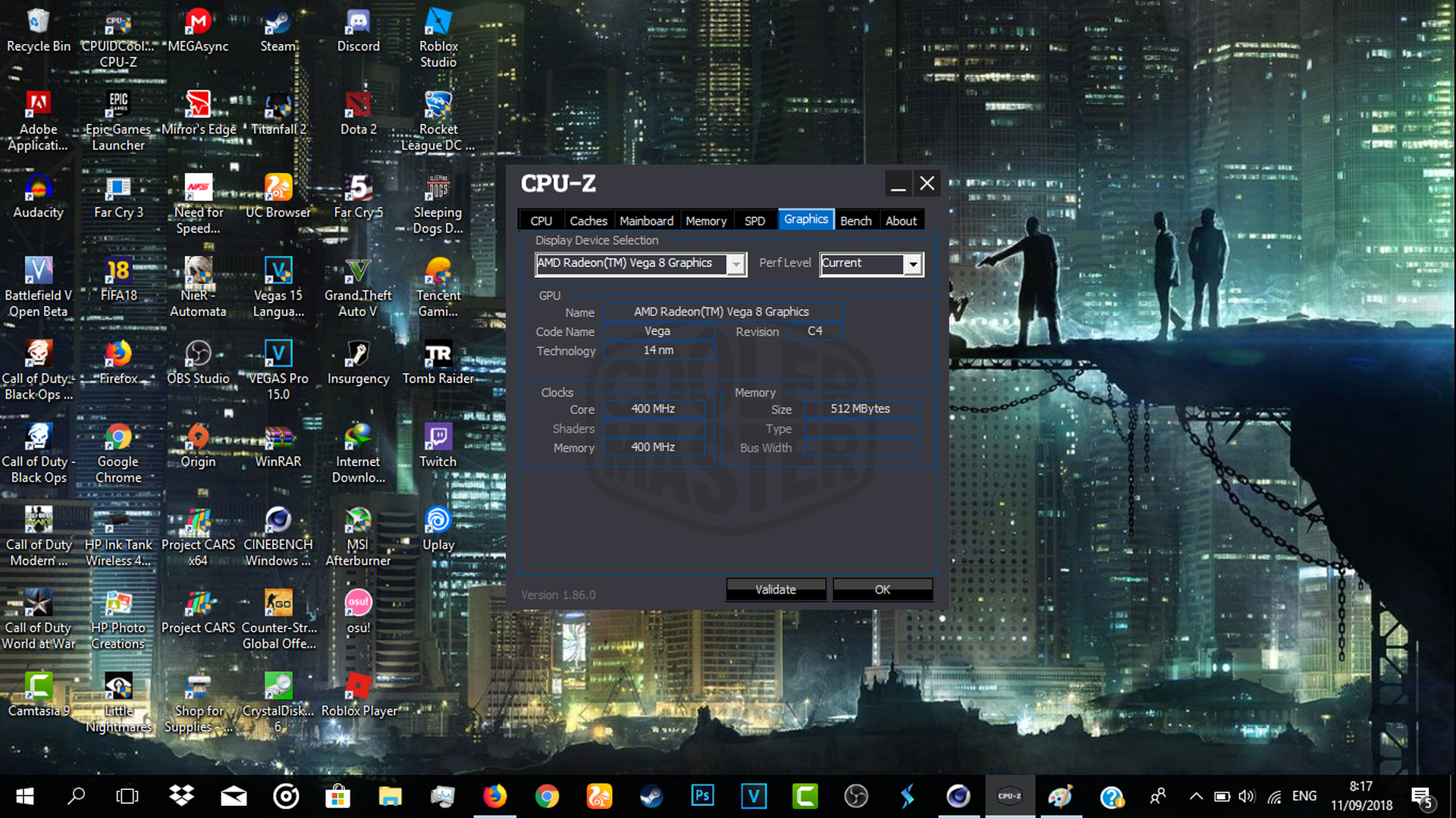Open the WinRAR desktop shortcut

coord(278,446)
